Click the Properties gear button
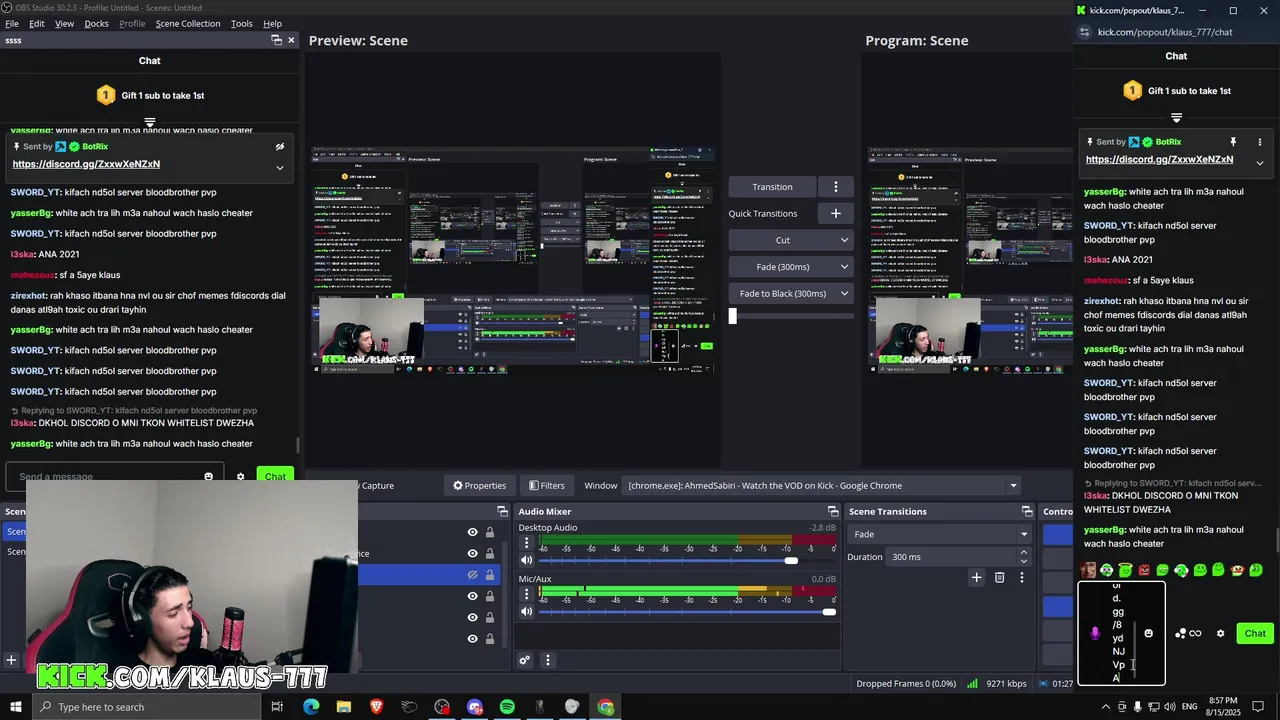 point(479,485)
